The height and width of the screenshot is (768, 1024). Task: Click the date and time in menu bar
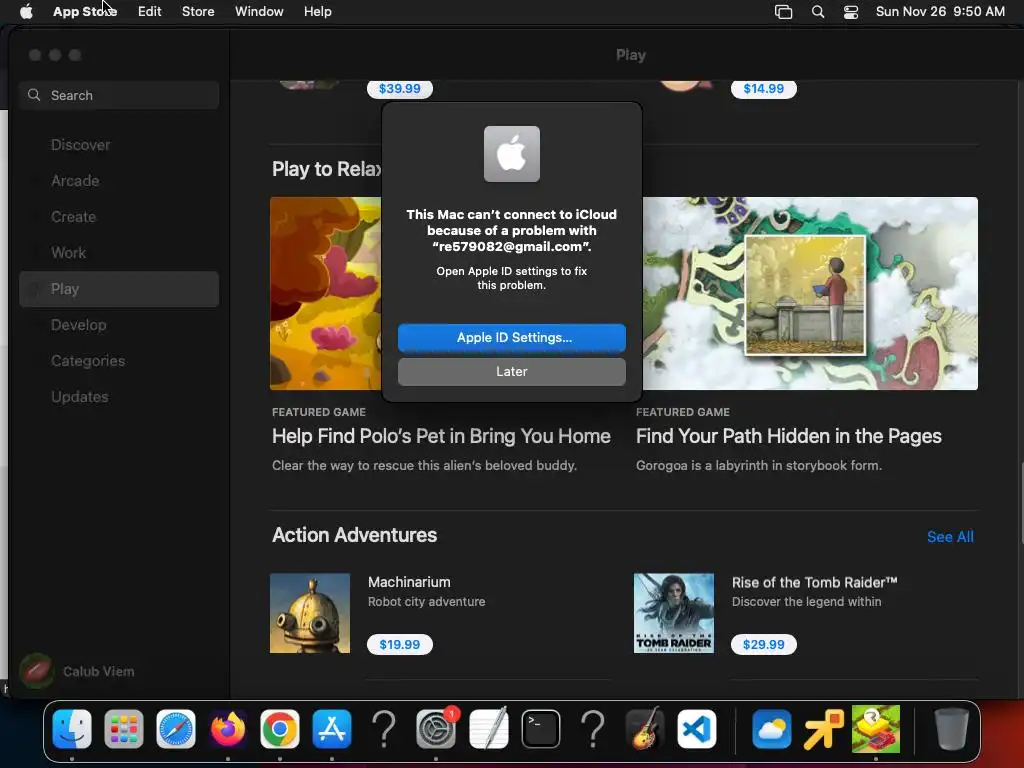click(x=940, y=11)
